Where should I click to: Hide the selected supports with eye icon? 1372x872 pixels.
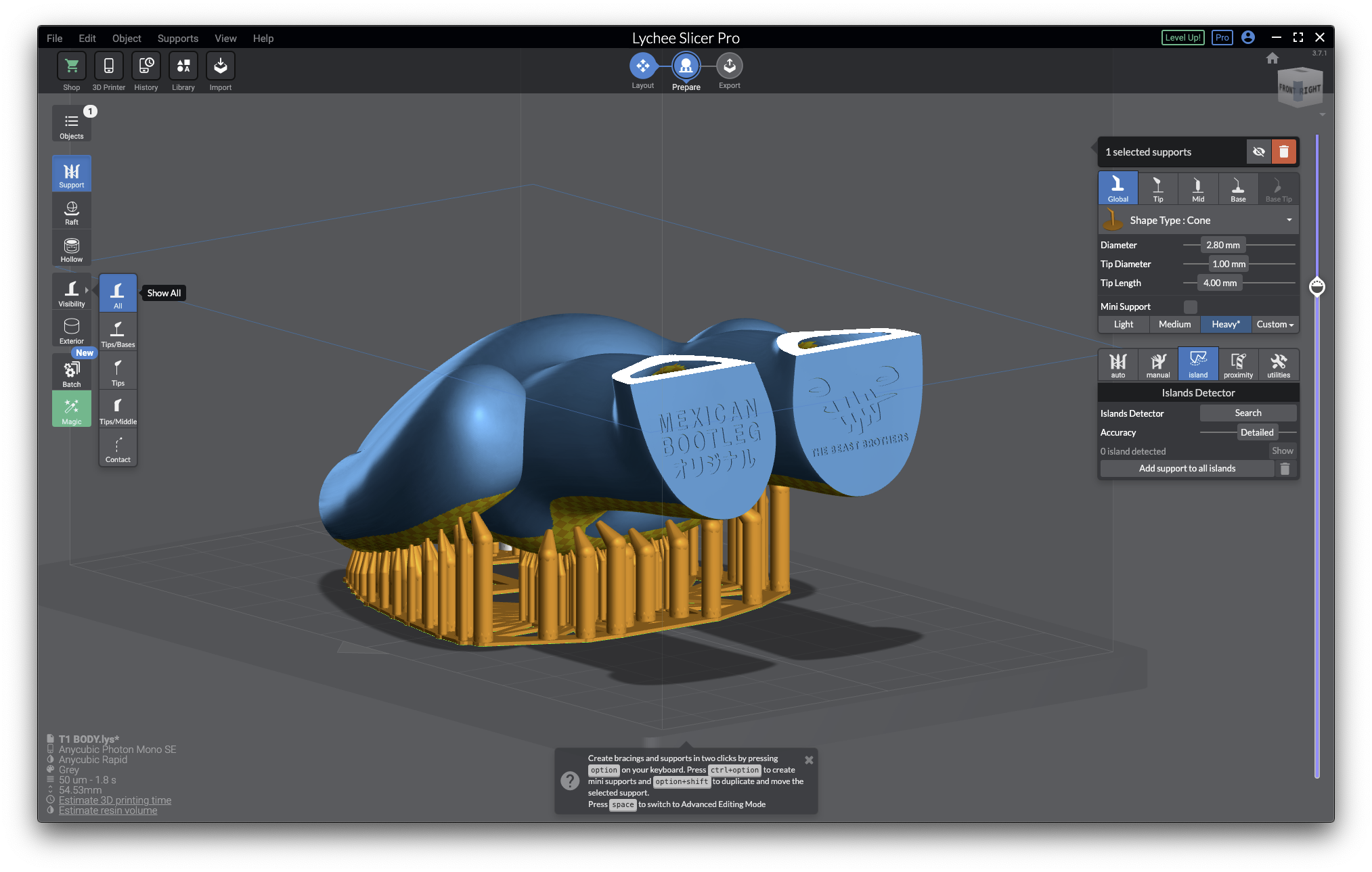click(1258, 152)
